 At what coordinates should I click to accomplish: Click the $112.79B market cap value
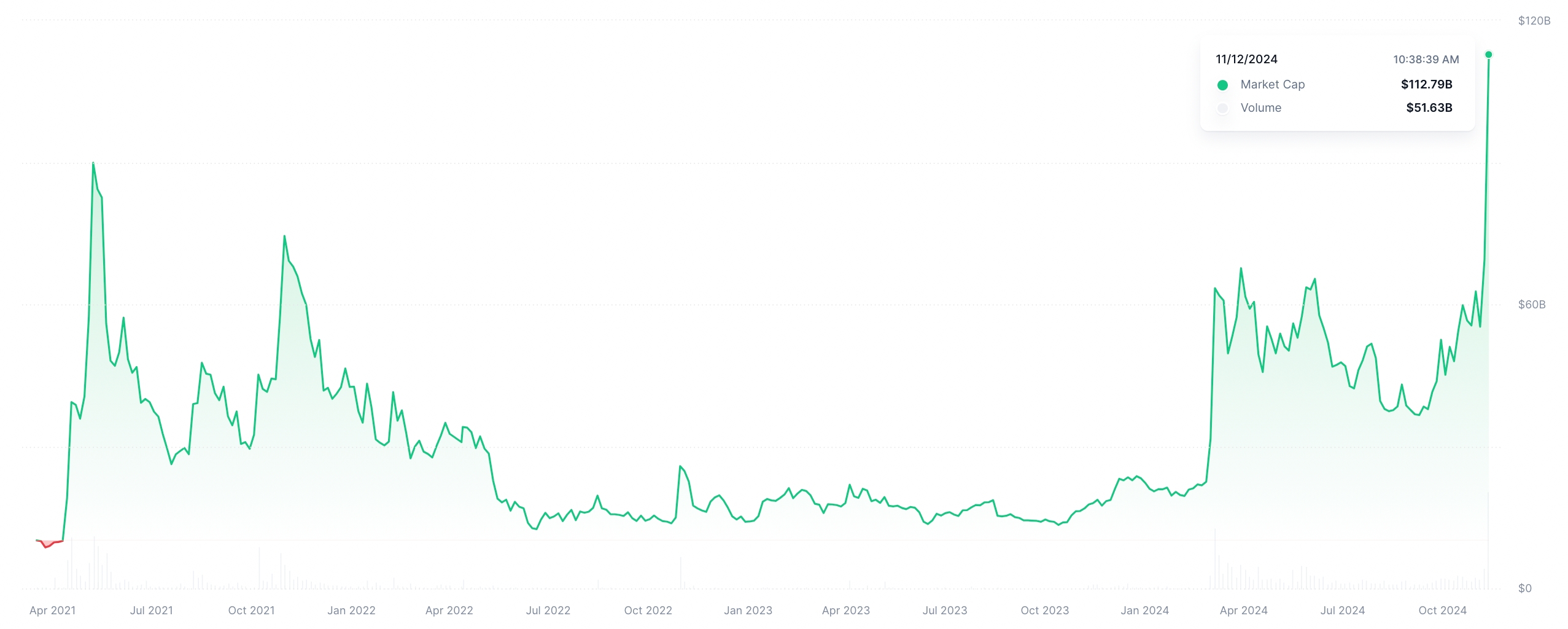[x=1426, y=85]
